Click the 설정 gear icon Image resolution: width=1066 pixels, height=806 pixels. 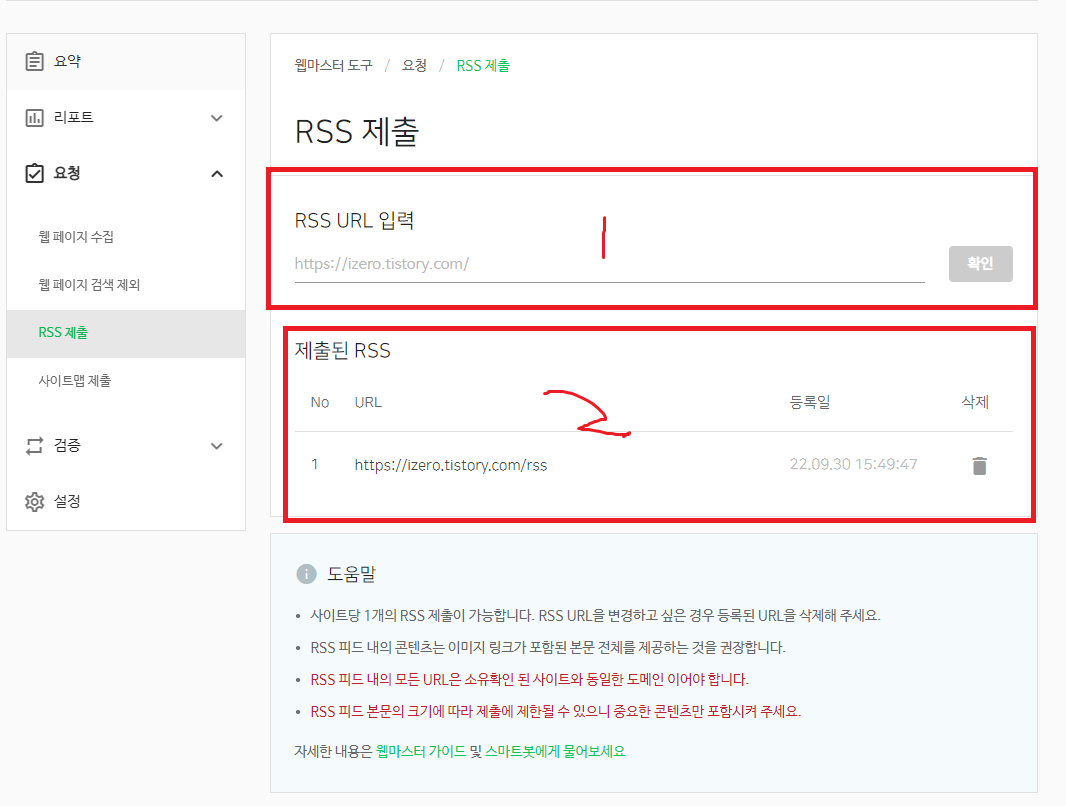[34, 502]
